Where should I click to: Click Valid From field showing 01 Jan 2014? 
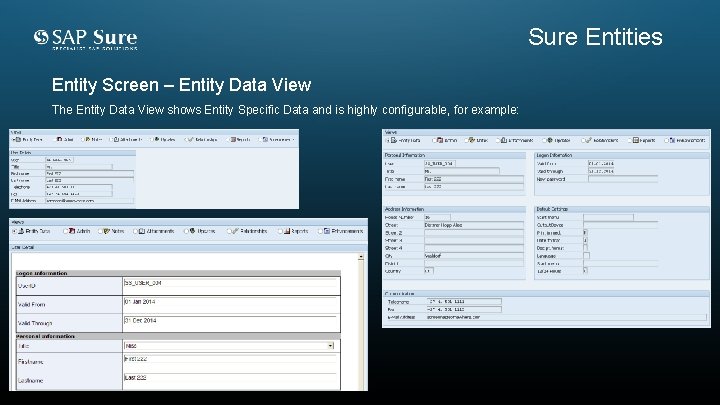coord(231,302)
